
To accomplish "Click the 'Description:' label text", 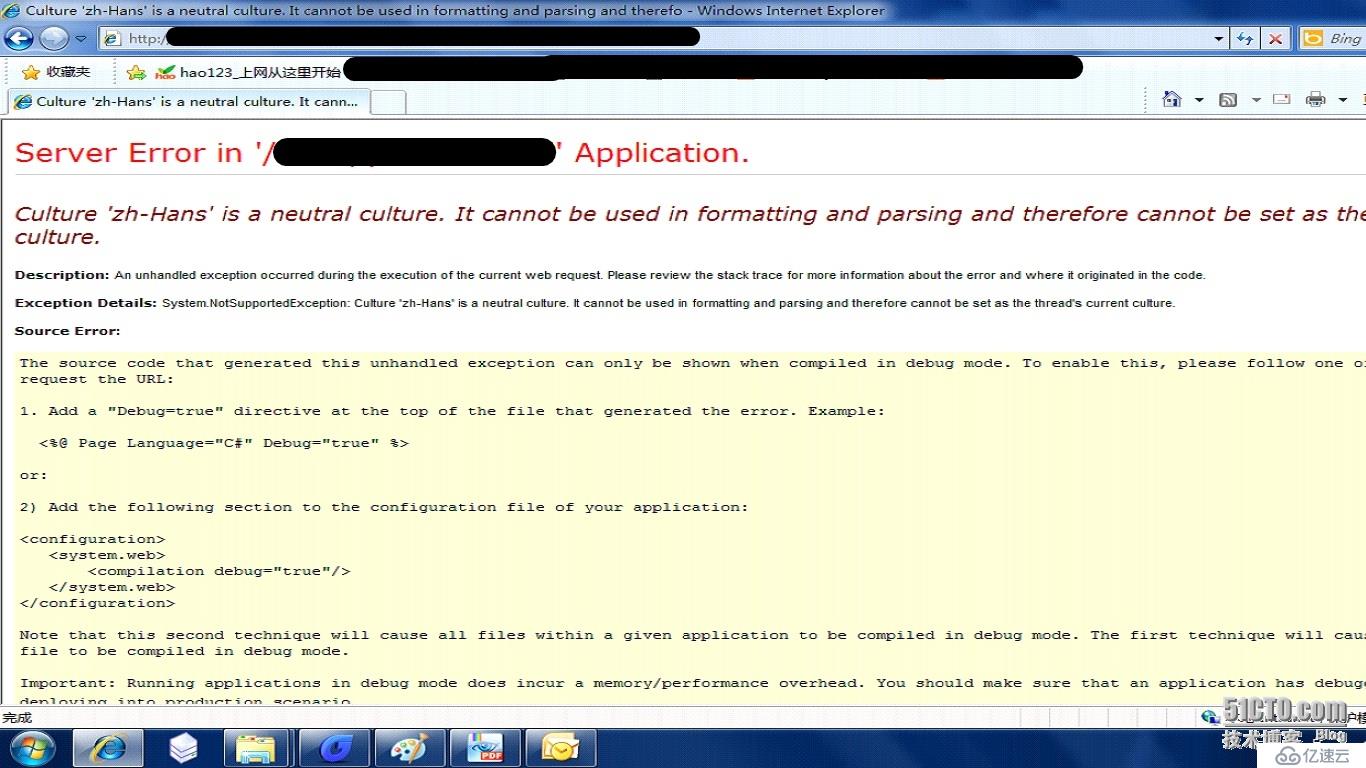I will point(62,275).
